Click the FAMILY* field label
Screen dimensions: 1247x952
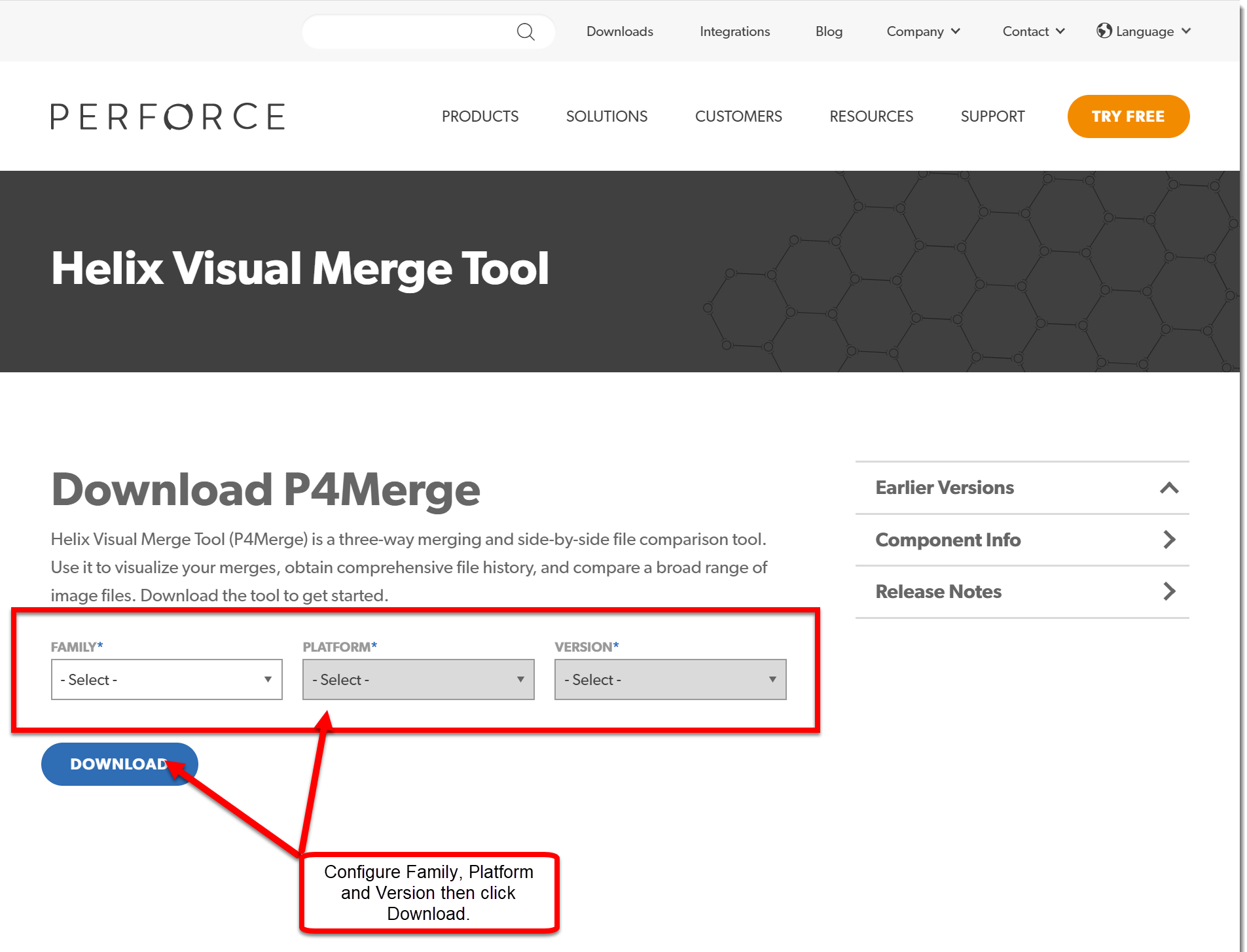77,646
